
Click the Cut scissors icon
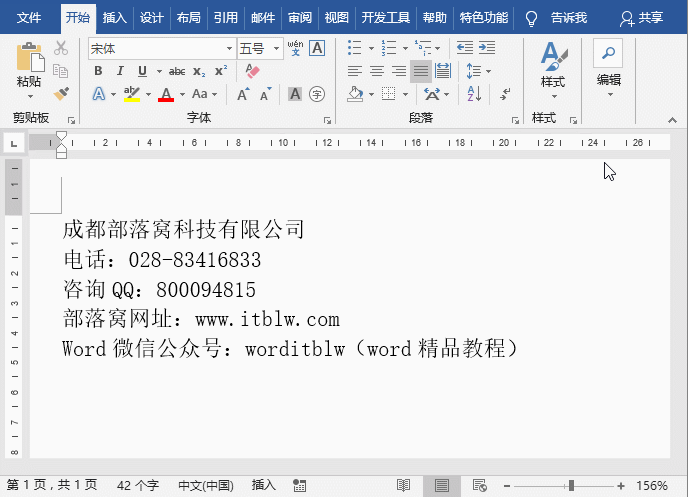61,48
